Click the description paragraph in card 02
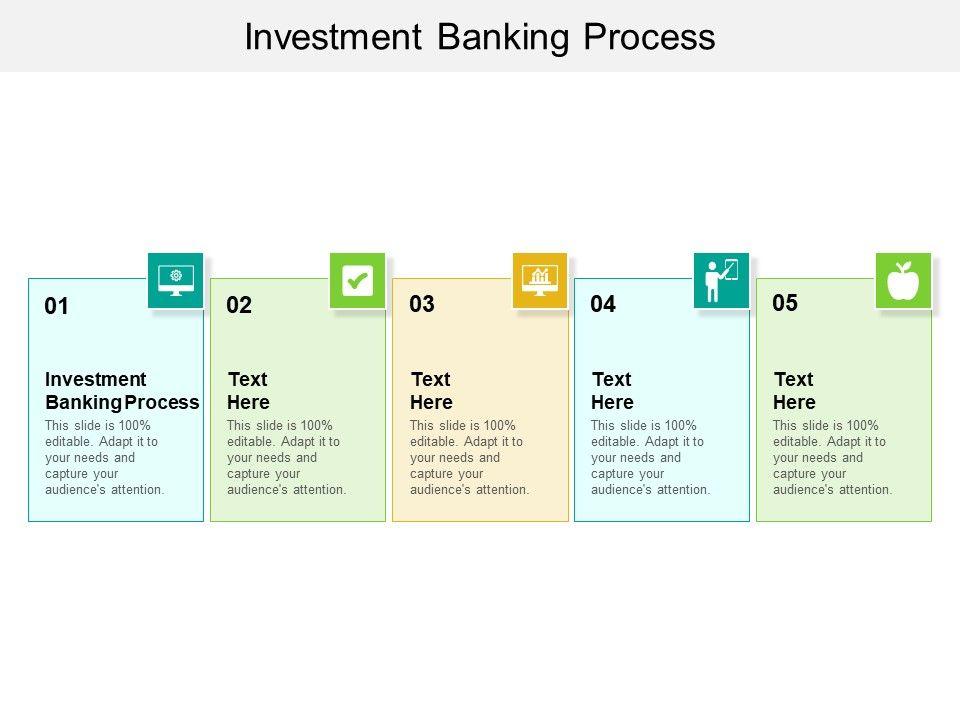Image resolution: width=960 pixels, height=720 pixels. pos(287,458)
